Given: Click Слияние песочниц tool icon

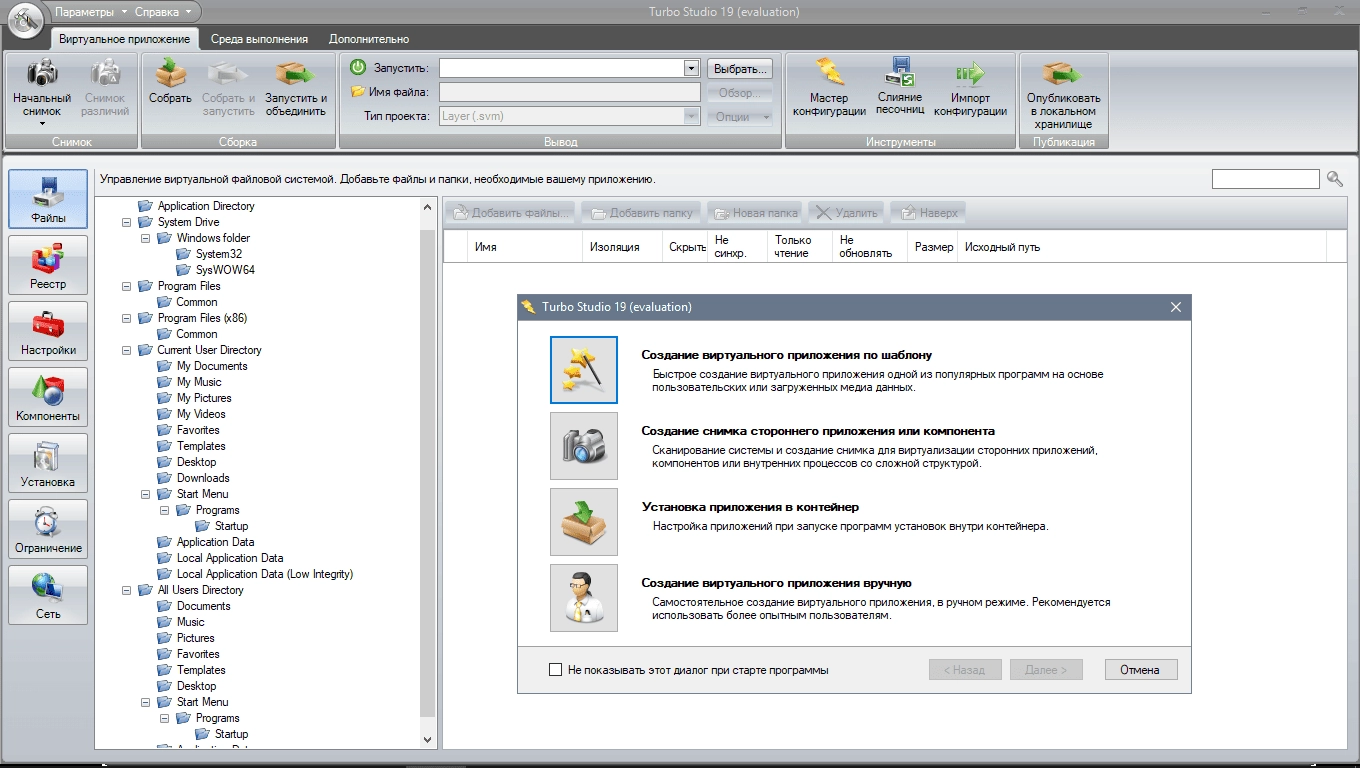Looking at the screenshot, I should click(900, 72).
